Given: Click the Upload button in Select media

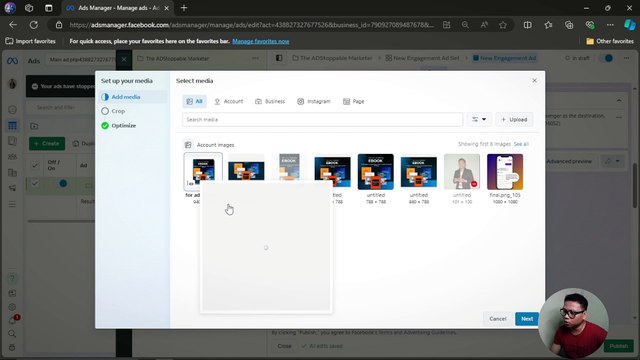Looking at the screenshot, I should click(x=514, y=120).
